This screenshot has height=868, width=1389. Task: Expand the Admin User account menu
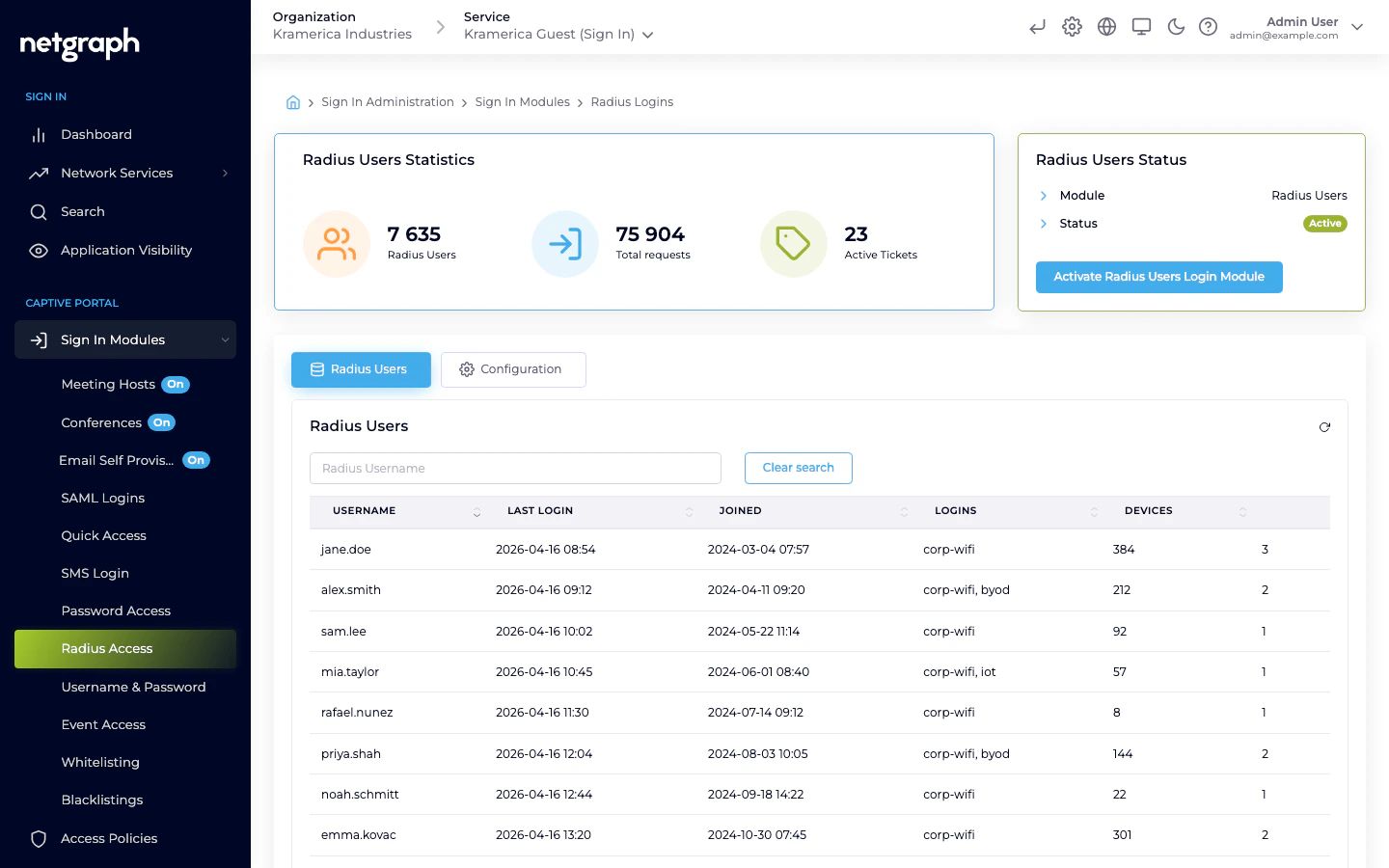coord(1357,27)
